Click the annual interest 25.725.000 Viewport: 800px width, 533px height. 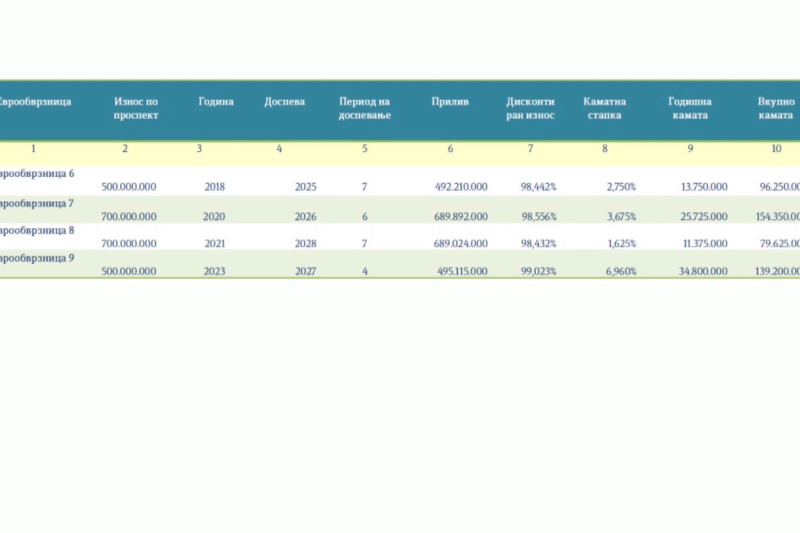704,217
